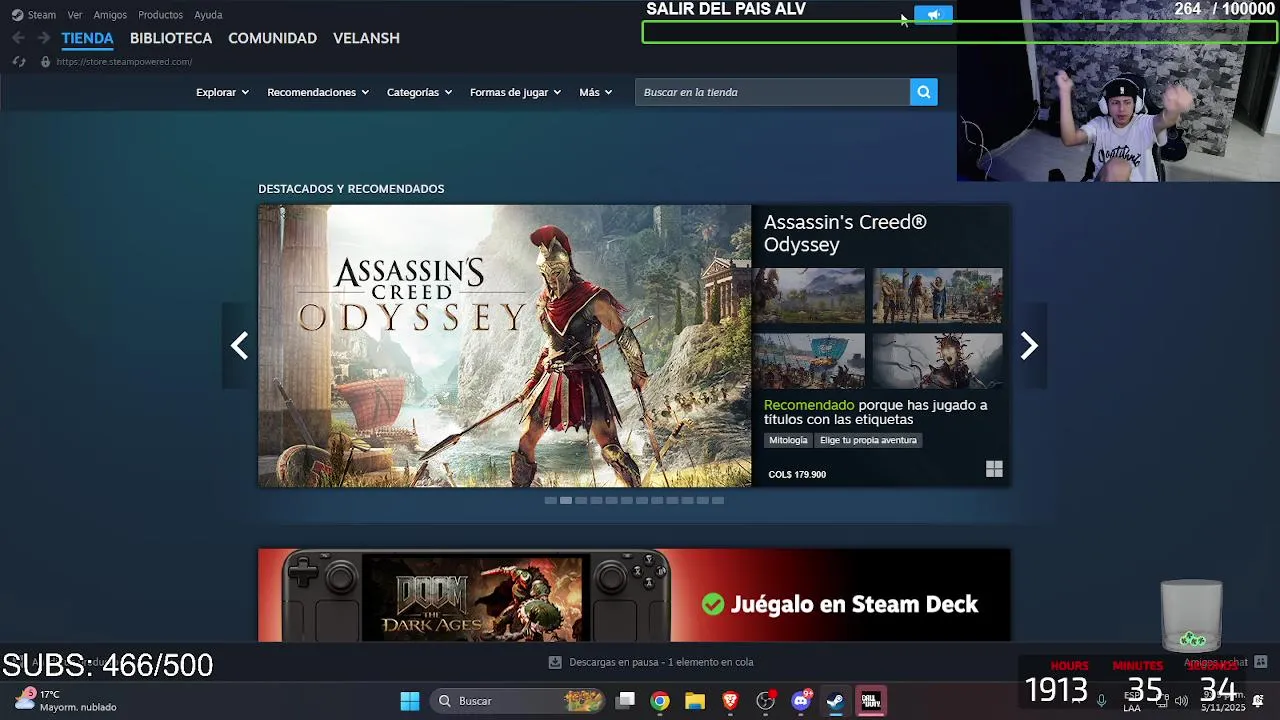The height and width of the screenshot is (720, 1280).
Task: Open the Steam menu
Action: [42, 15]
